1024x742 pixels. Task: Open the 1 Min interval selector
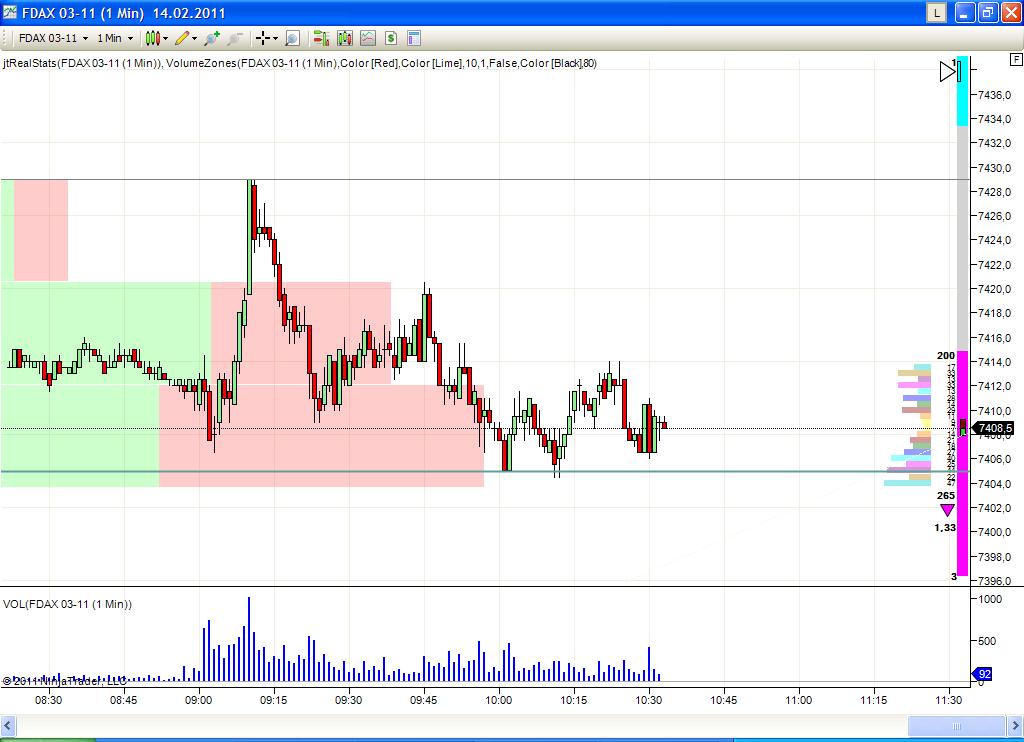(x=115, y=39)
